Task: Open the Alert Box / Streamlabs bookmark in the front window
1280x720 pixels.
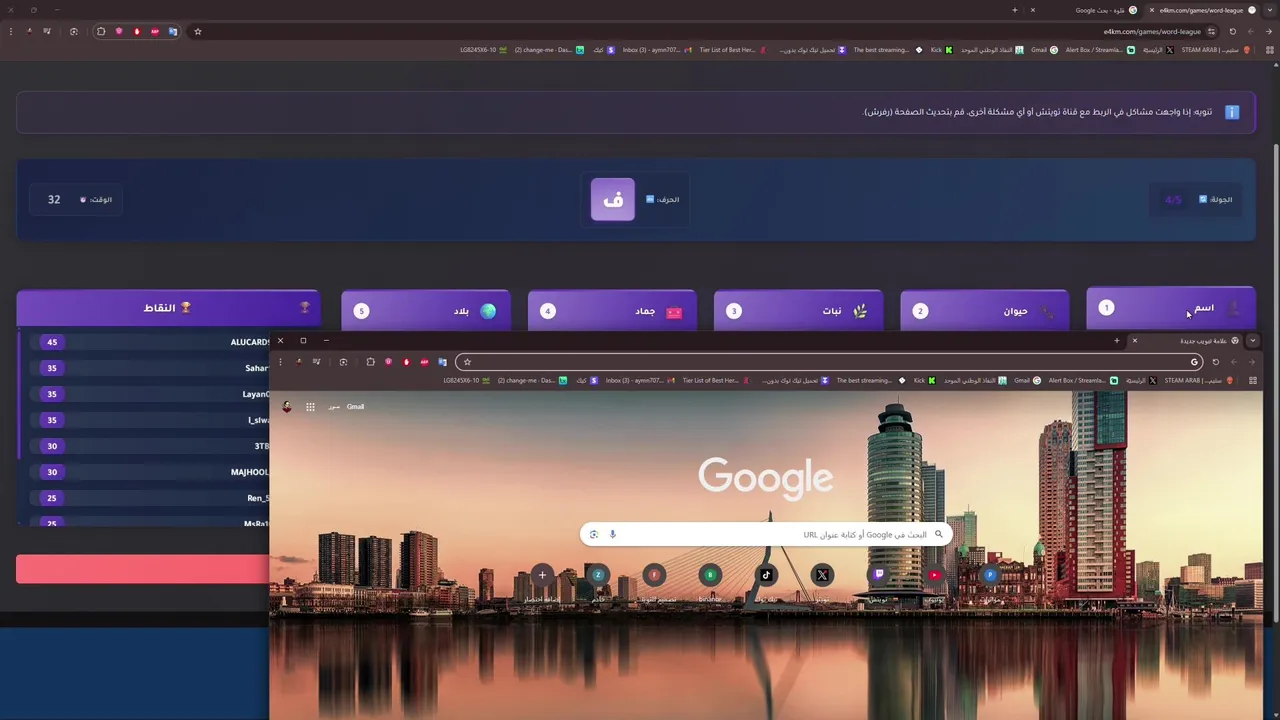Action: (1083, 380)
